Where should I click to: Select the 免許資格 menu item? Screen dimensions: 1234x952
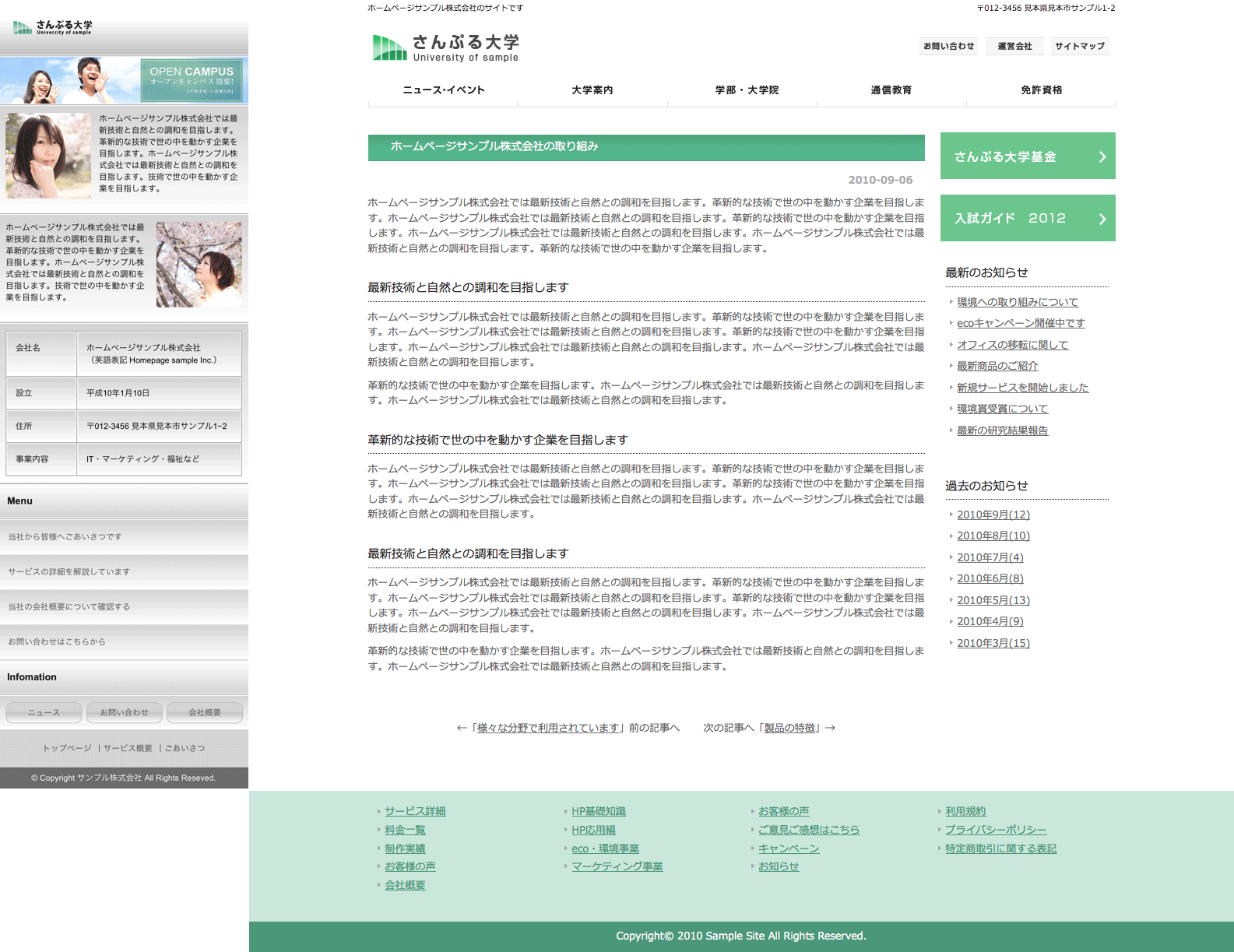1041,90
